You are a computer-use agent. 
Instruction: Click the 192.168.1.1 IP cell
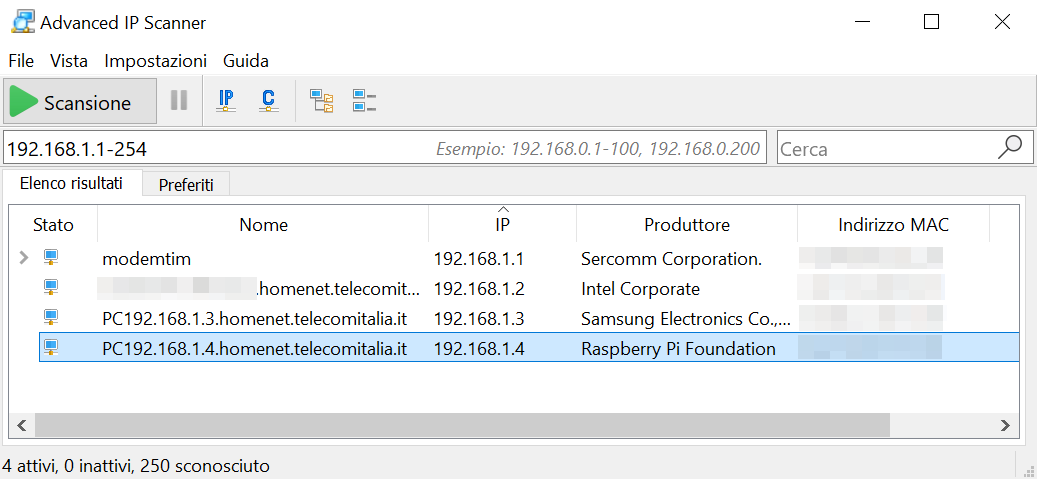pos(478,258)
